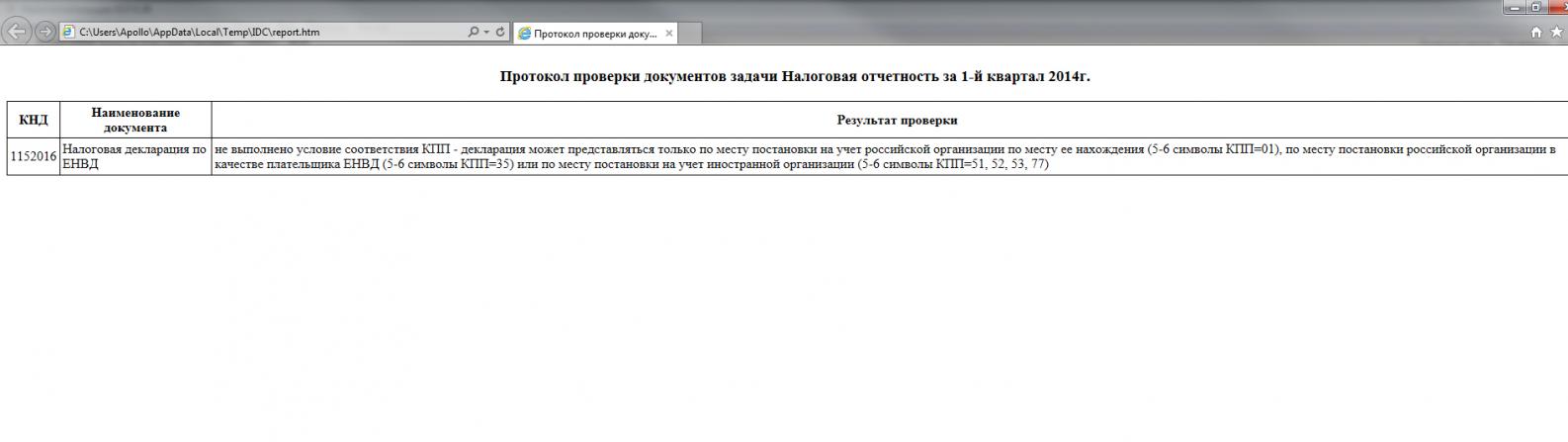The image size is (1568, 442).
Task: Minimize the browser window
Action: pos(1515,7)
